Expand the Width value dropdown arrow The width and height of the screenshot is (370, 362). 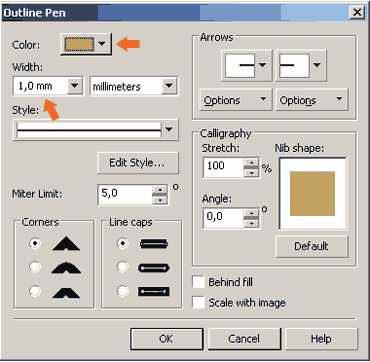coord(75,86)
